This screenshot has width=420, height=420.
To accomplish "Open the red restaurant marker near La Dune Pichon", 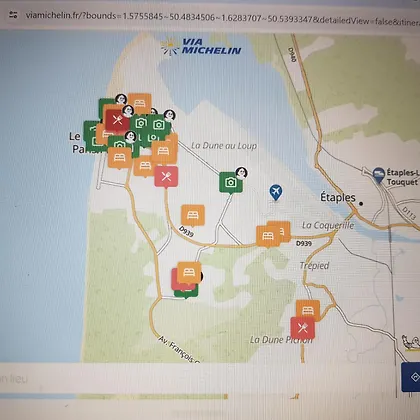I will point(303,329).
